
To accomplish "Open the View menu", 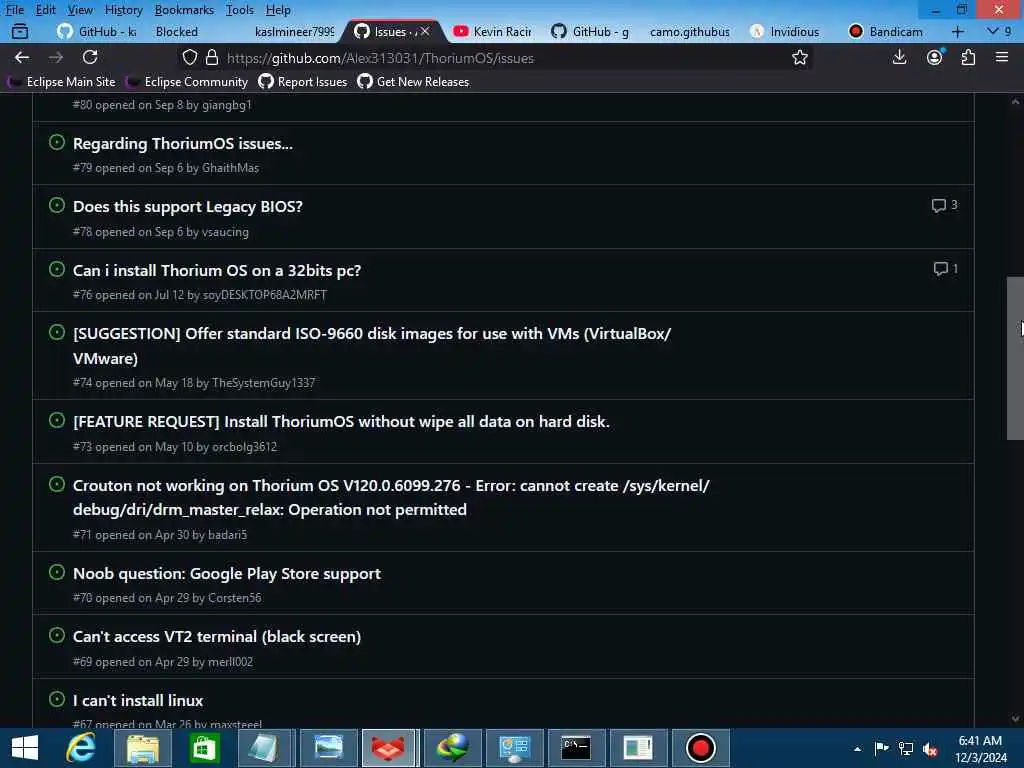I will (80, 10).
